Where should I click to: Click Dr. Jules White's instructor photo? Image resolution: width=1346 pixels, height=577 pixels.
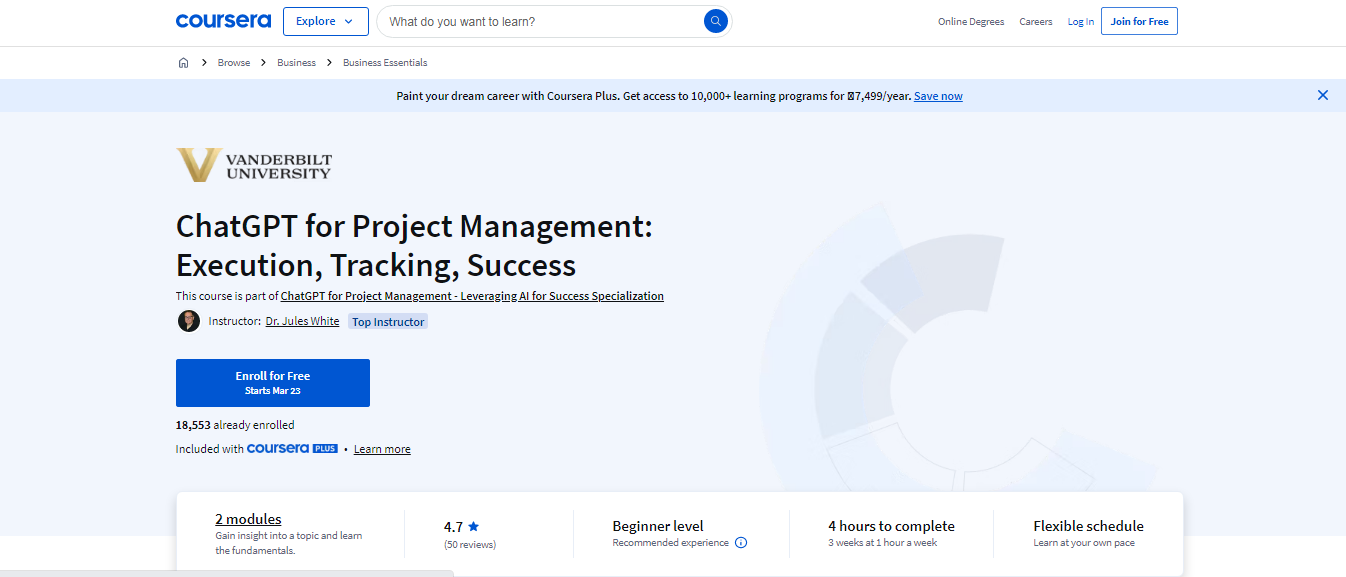pyautogui.click(x=188, y=321)
